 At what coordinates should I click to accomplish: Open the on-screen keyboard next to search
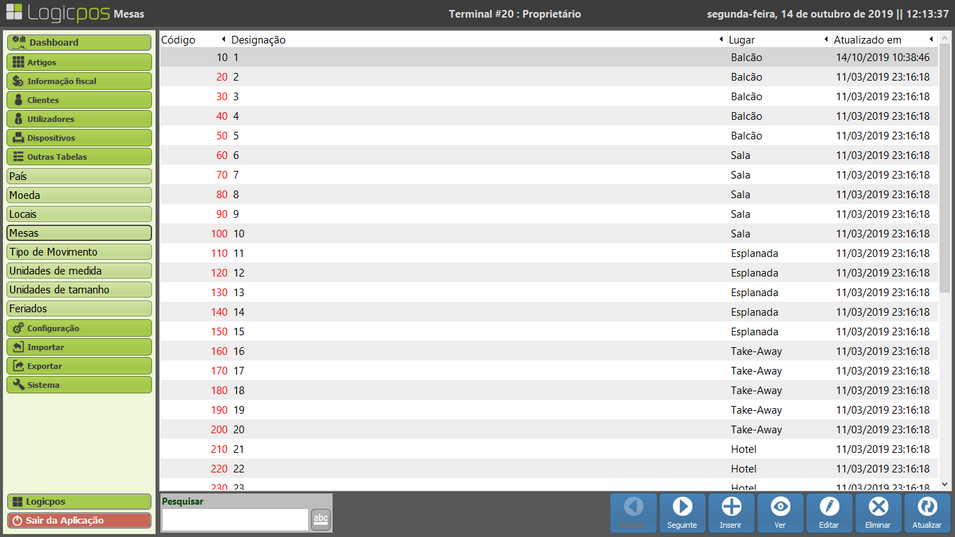[x=320, y=519]
